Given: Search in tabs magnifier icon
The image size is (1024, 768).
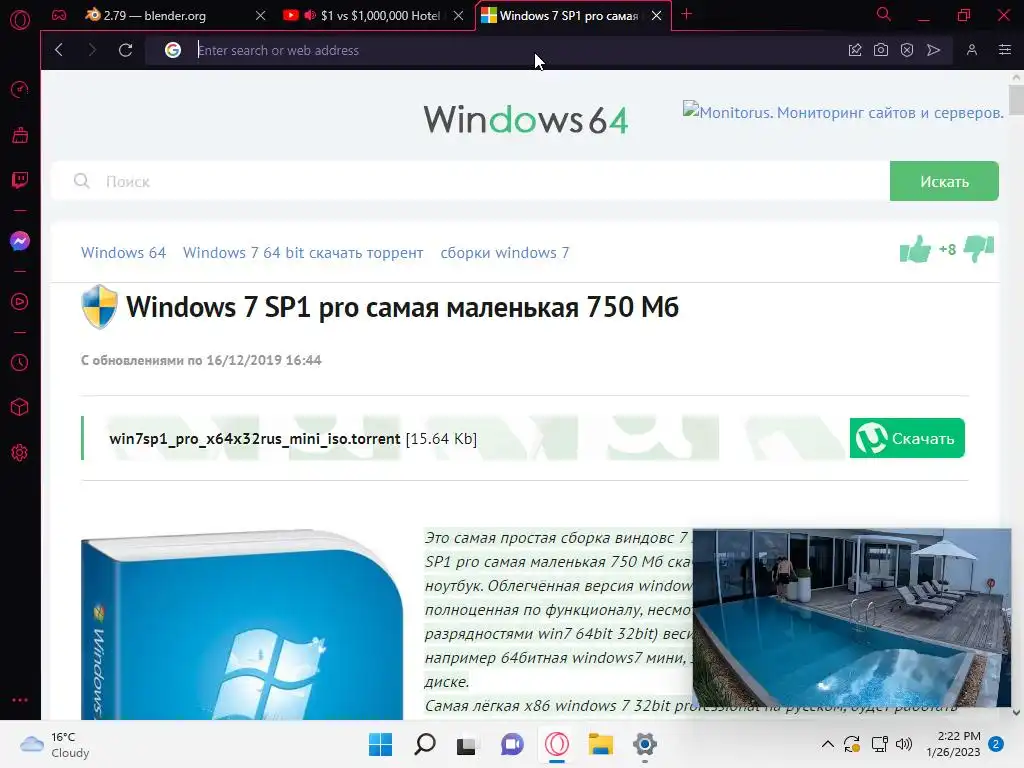Looking at the screenshot, I should tap(884, 14).
